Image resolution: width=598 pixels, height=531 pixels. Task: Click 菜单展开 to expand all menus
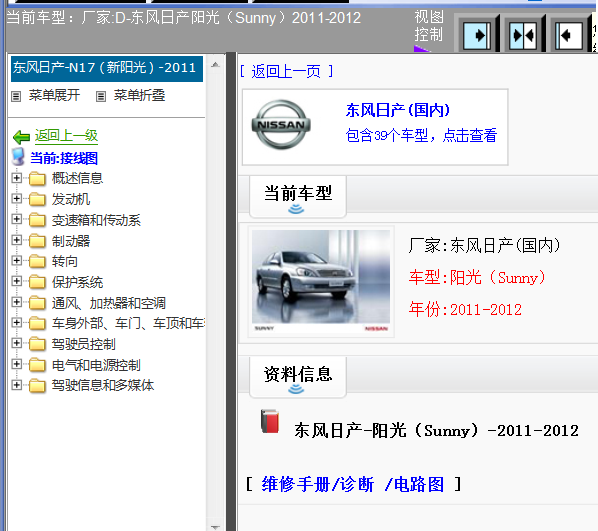pyautogui.click(x=55, y=95)
